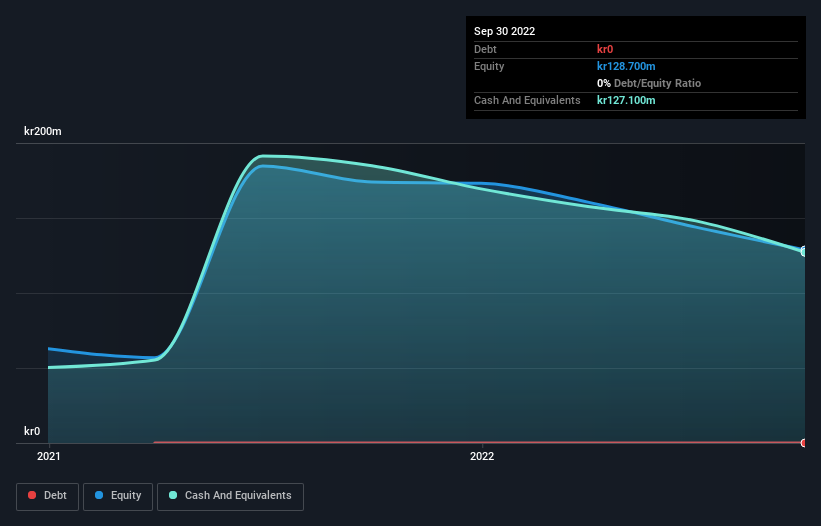Click the Equity row label in tooltip
Viewport: 821px width, 526px height.
[489, 66]
